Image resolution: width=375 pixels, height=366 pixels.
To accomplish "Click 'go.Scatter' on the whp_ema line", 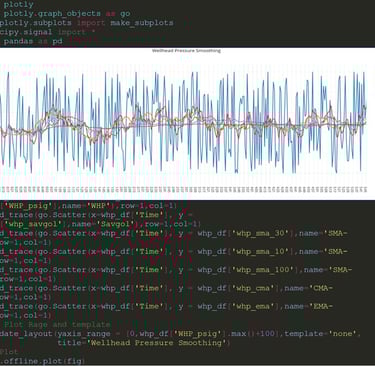I will 62,307.
